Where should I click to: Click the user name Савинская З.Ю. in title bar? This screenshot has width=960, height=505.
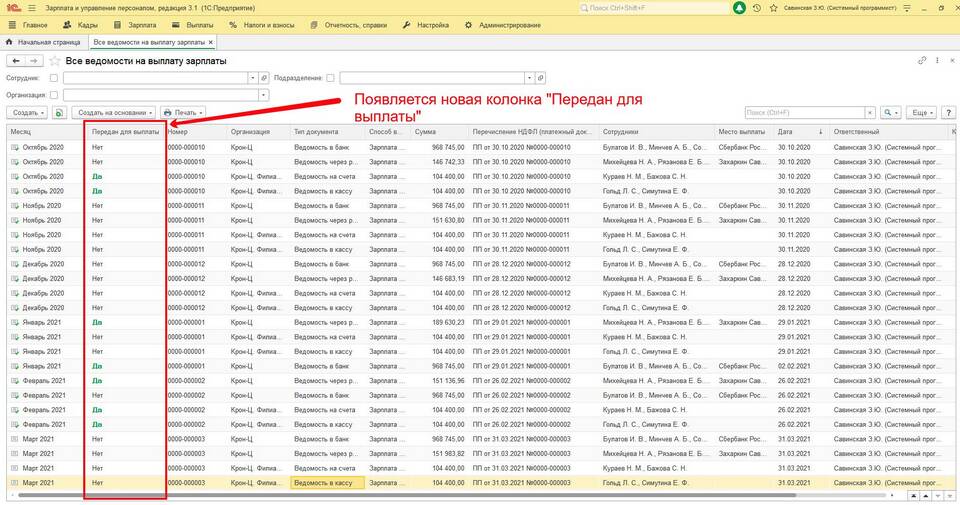coord(840,8)
